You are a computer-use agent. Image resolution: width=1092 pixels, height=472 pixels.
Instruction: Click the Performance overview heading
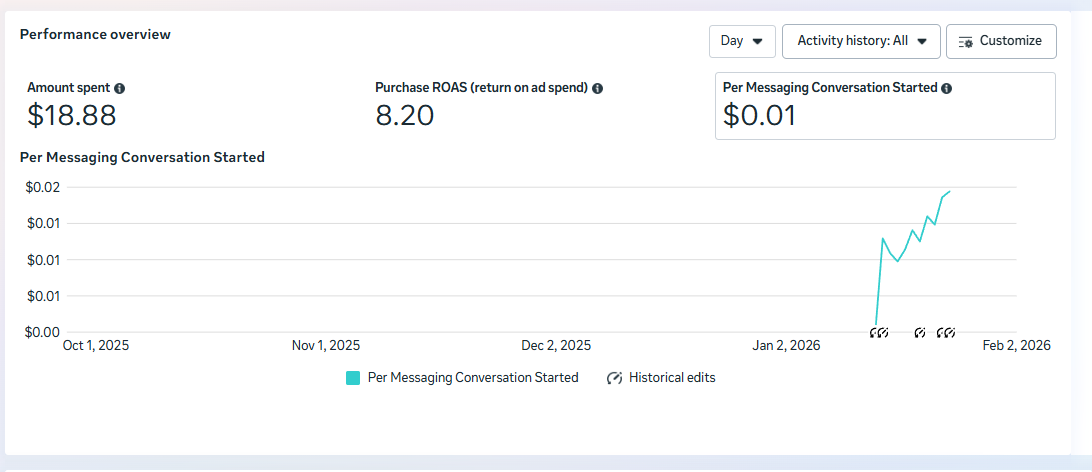[95, 34]
